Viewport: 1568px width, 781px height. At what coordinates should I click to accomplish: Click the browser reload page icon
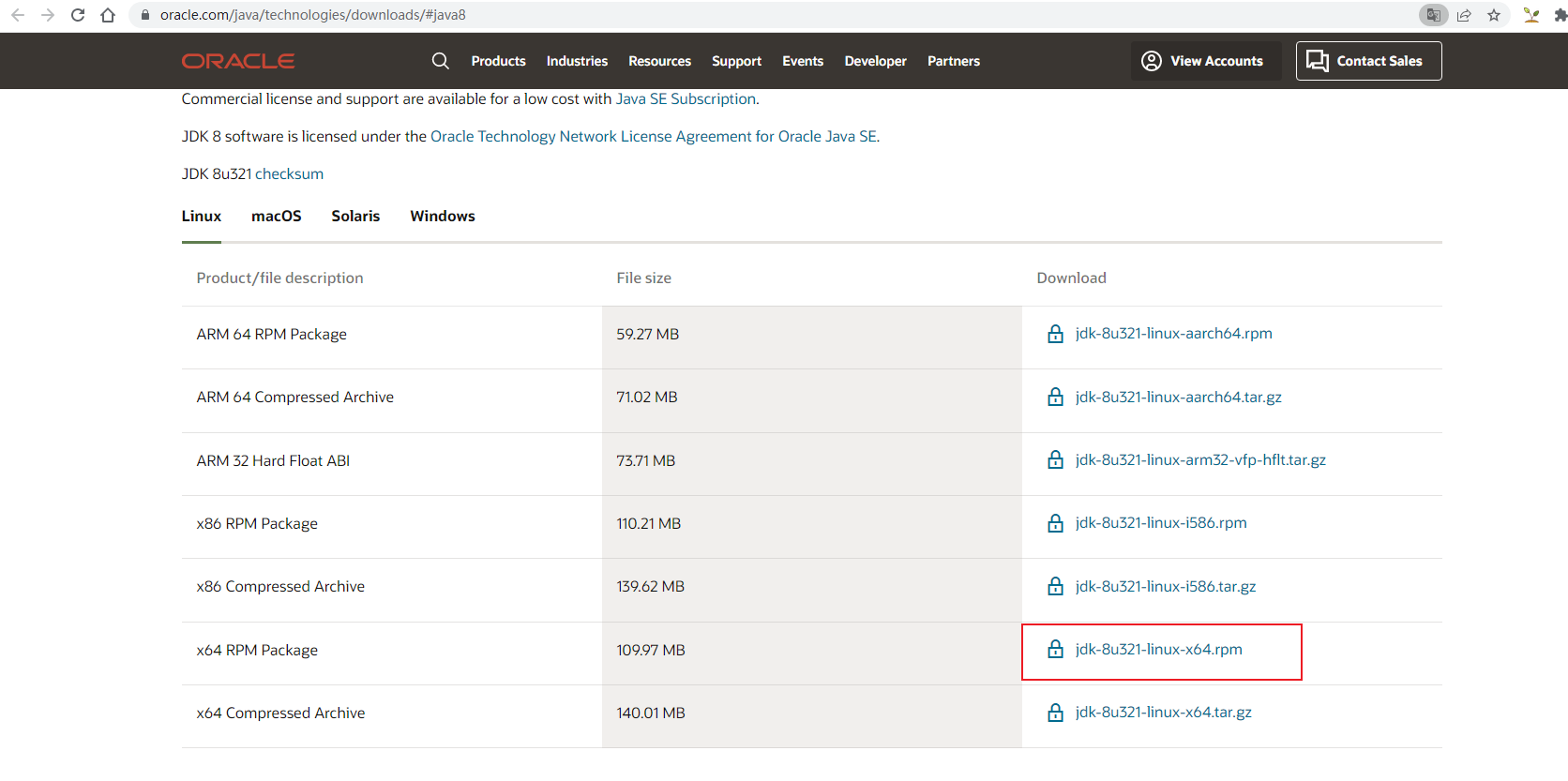coord(78,15)
